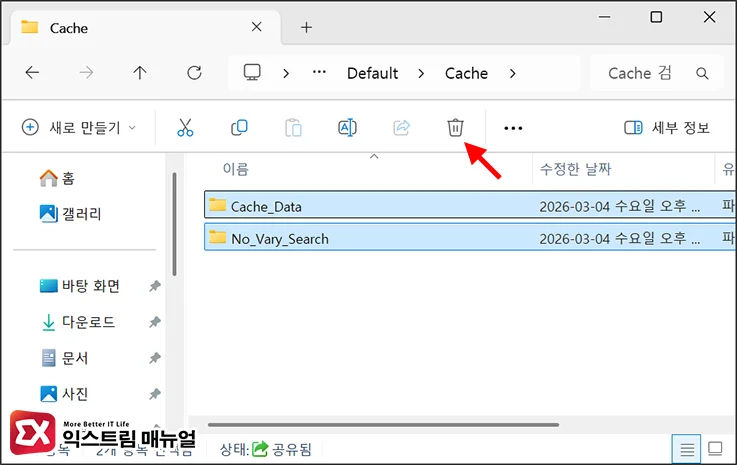Viewport: 737px width, 465px height.
Task: Click the pin icon next to 문서
Action: tap(155, 358)
